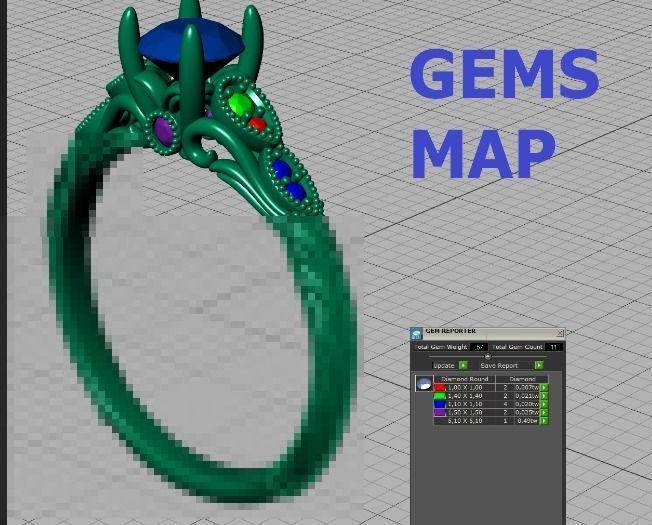Click the purple color swatch for 1,50 X 1,50

pos(440,412)
